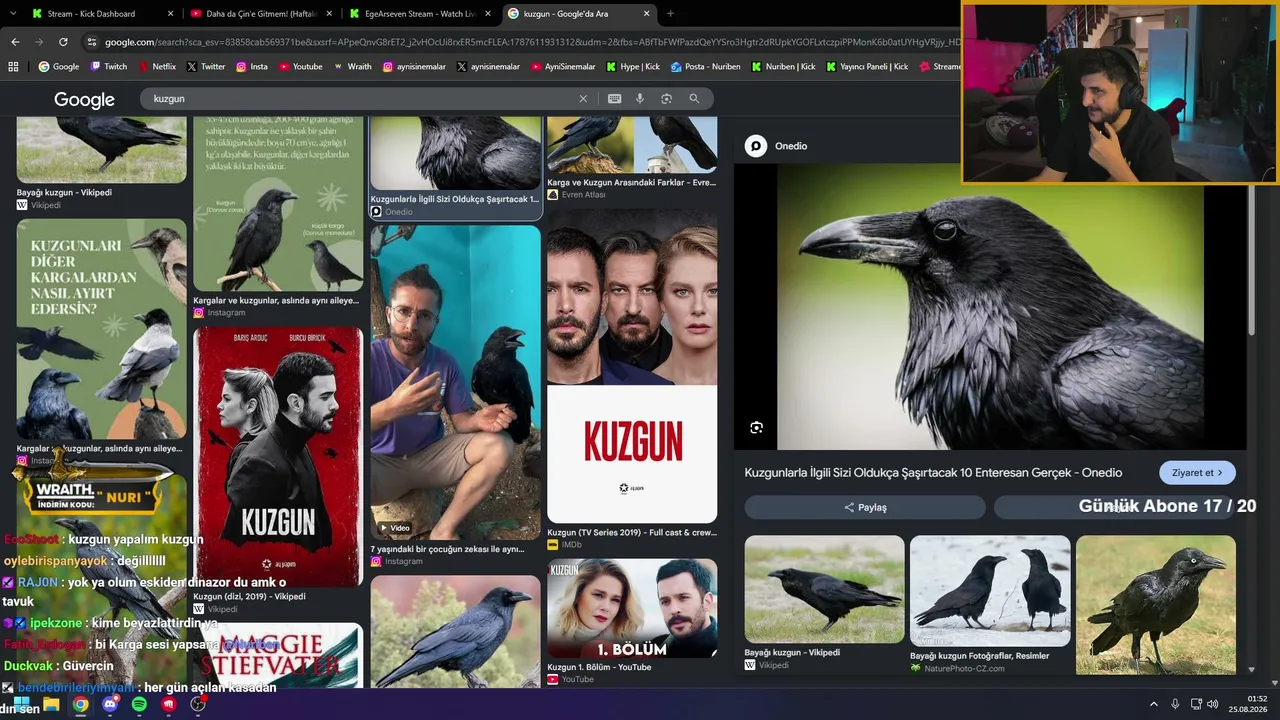The width and height of the screenshot is (1280, 720).
Task: Close the Stream - Kick Dashboard tab
Action: 170,14
